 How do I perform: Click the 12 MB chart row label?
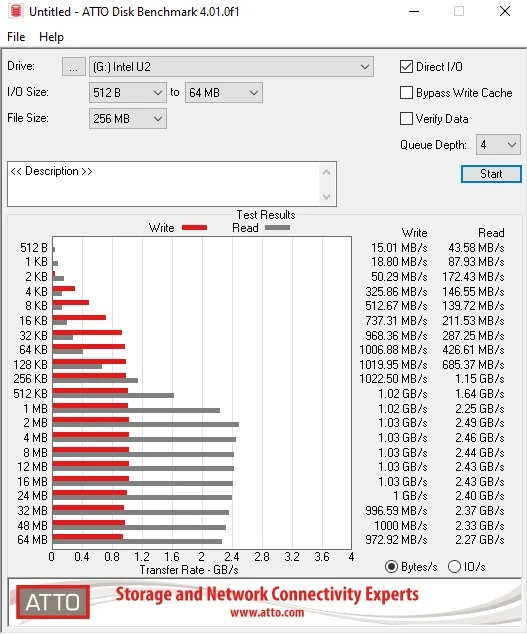pyautogui.click(x=32, y=467)
